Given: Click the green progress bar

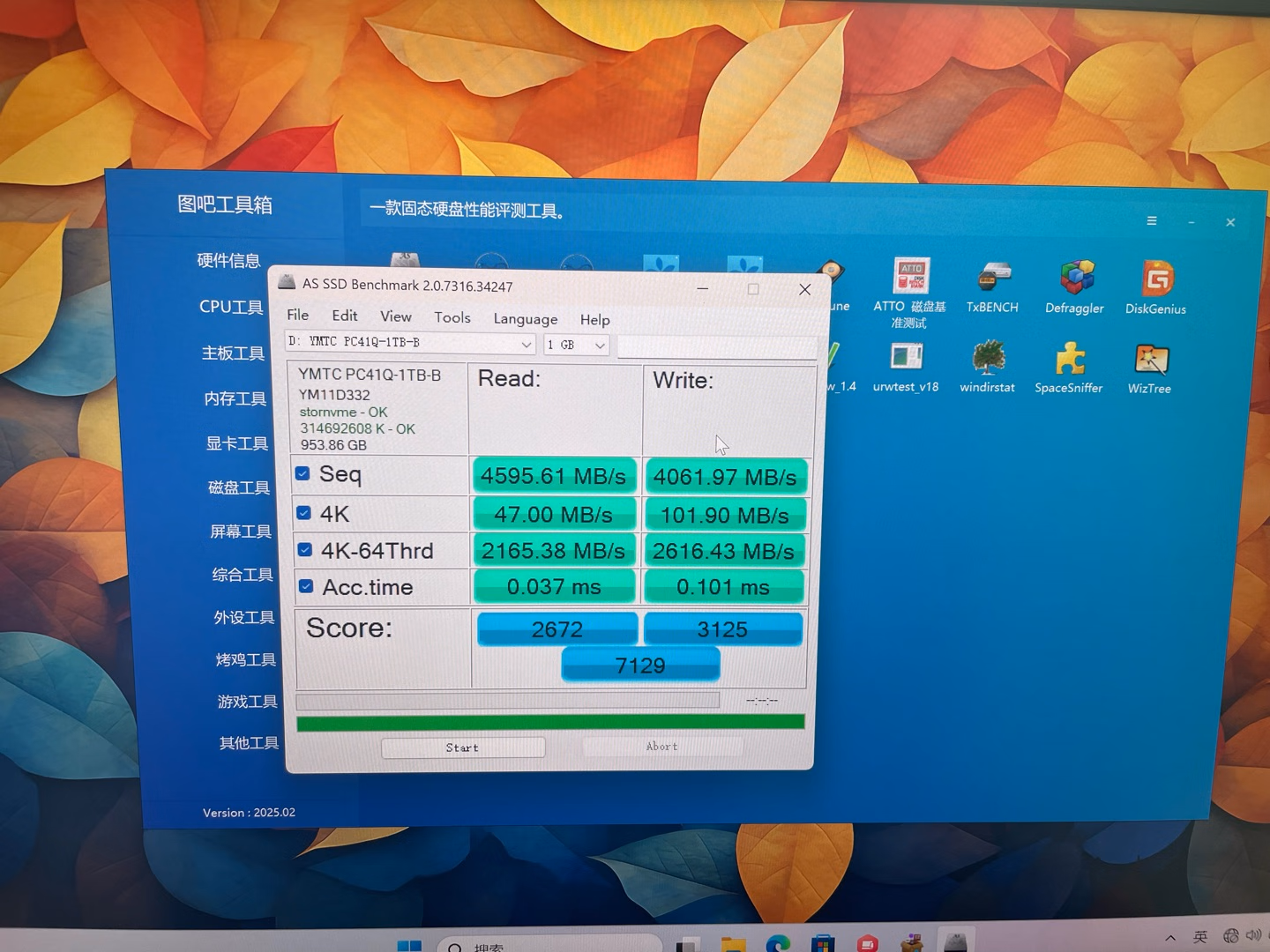Looking at the screenshot, I should click(x=550, y=723).
